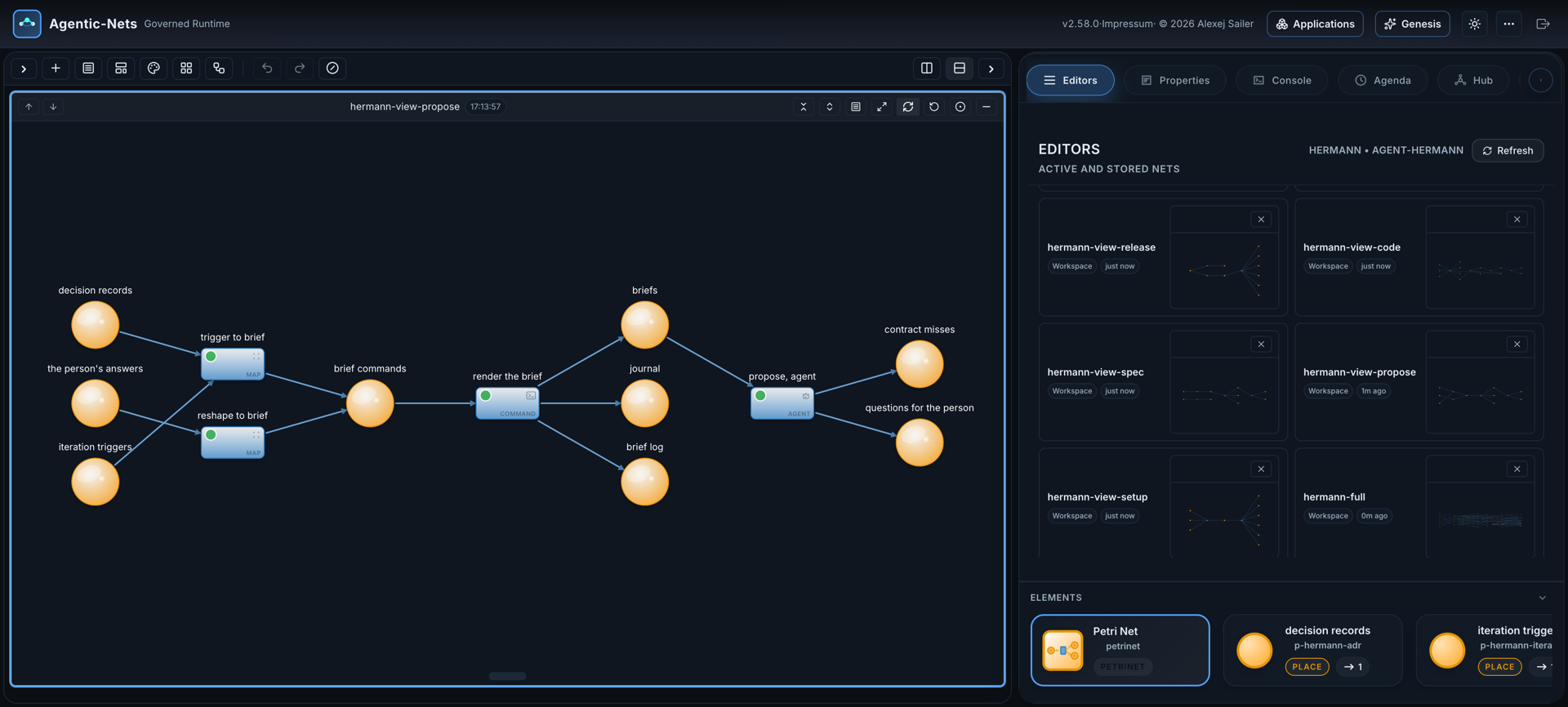Select the Petri Net element card

(x=1120, y=650)
